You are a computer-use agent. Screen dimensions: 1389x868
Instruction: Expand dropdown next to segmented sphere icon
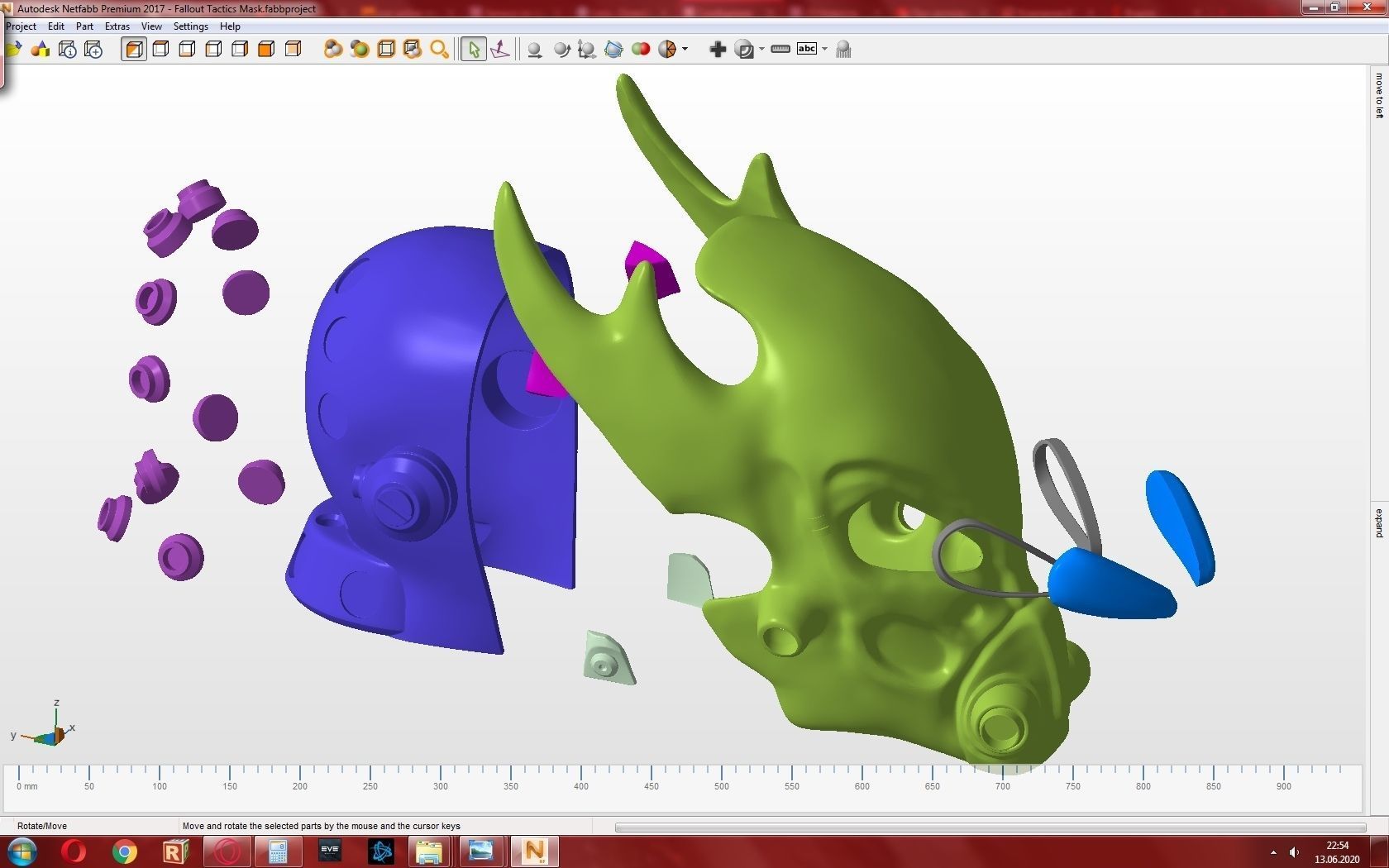point(685,50)
